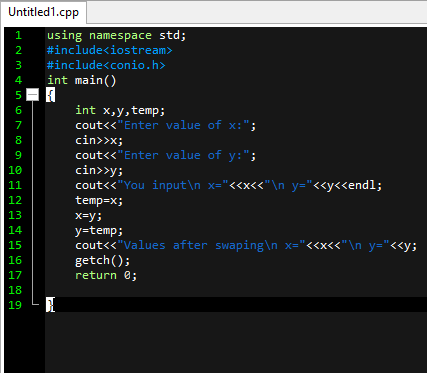
Task: Click line number 10 in gutter
Action: pyautogui.click(x=15, y=170)
